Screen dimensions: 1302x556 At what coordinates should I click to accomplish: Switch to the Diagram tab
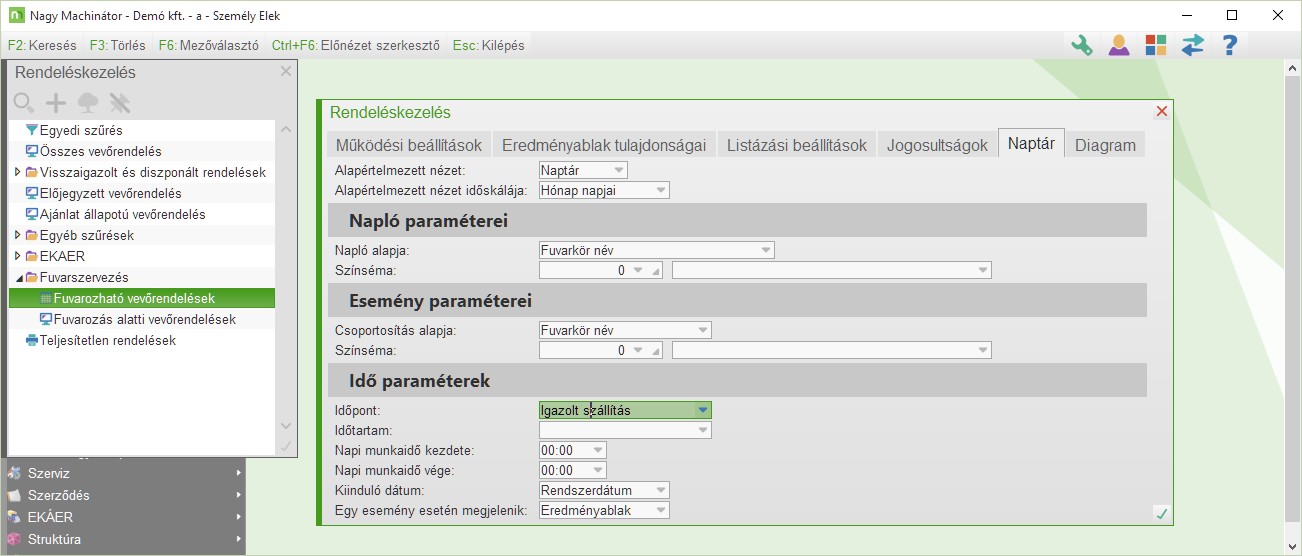(x=1105, y=144)
